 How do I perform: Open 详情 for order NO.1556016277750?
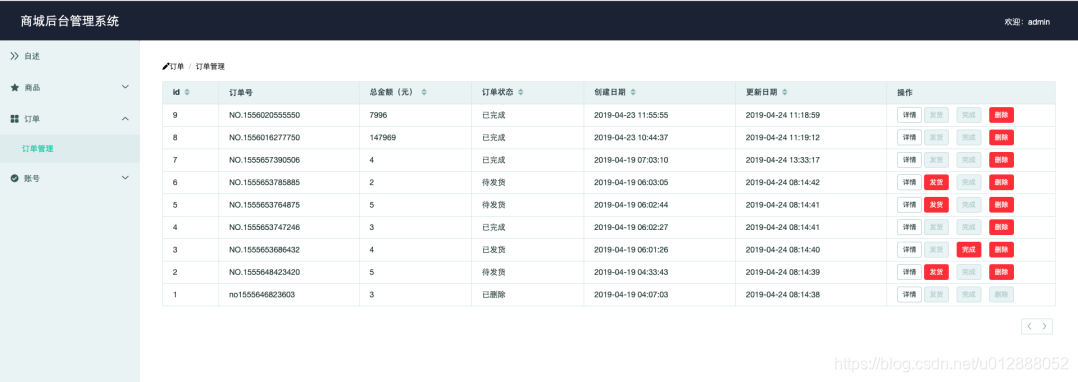pos(909,137)
